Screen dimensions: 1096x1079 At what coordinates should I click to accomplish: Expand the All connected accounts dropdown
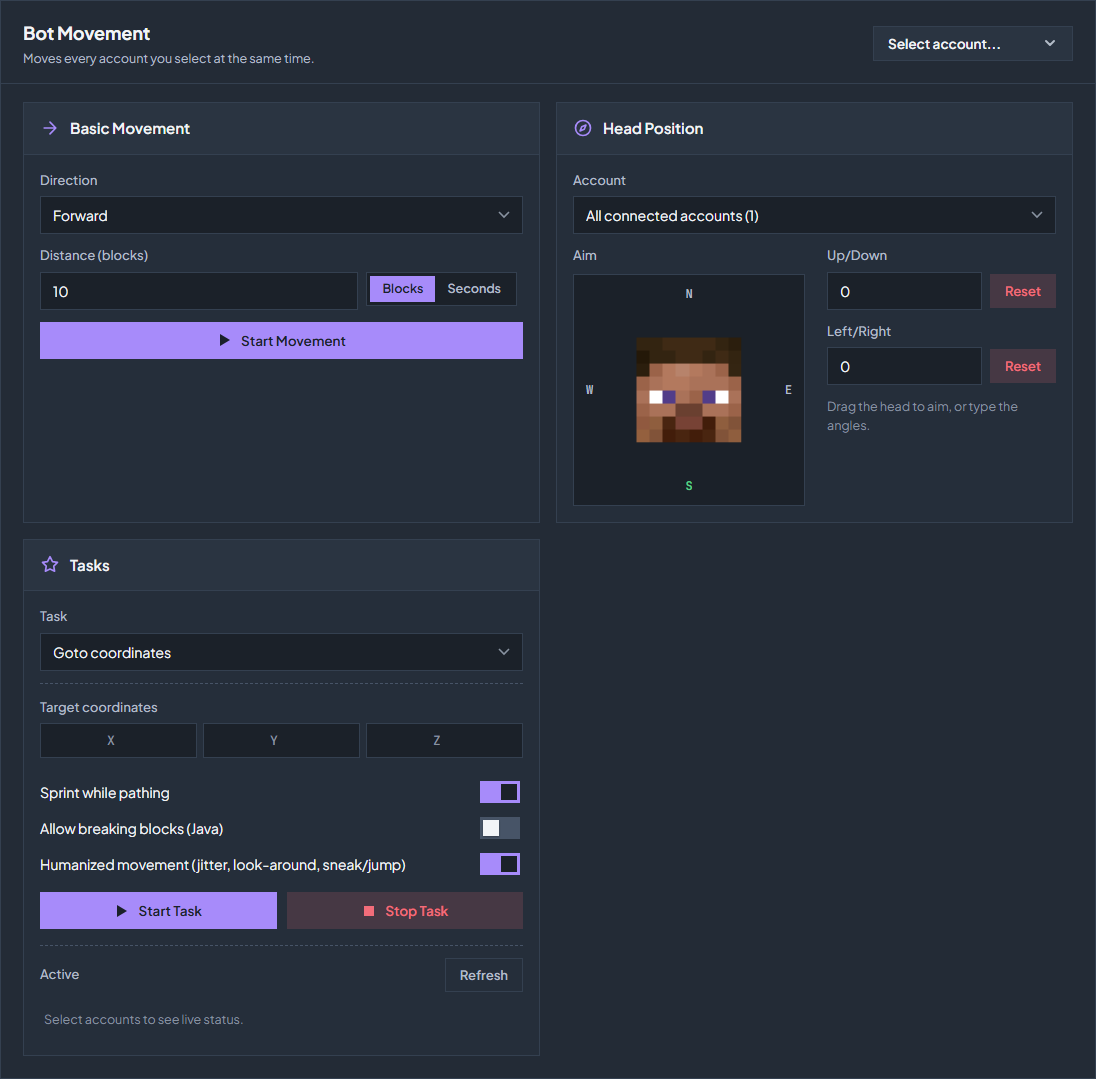814,215
